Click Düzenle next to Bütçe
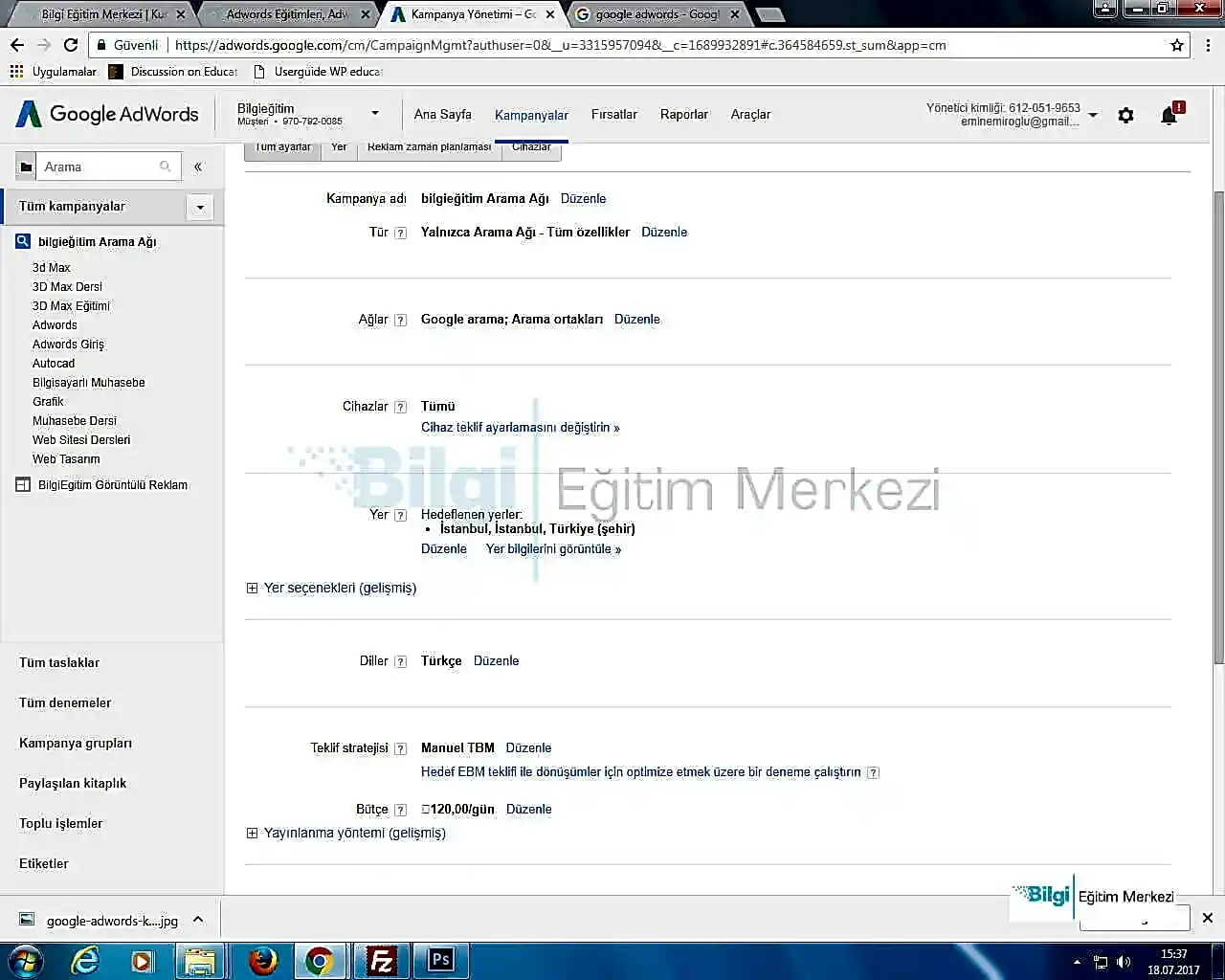The image size is (1225, 980). click(528, 809)
